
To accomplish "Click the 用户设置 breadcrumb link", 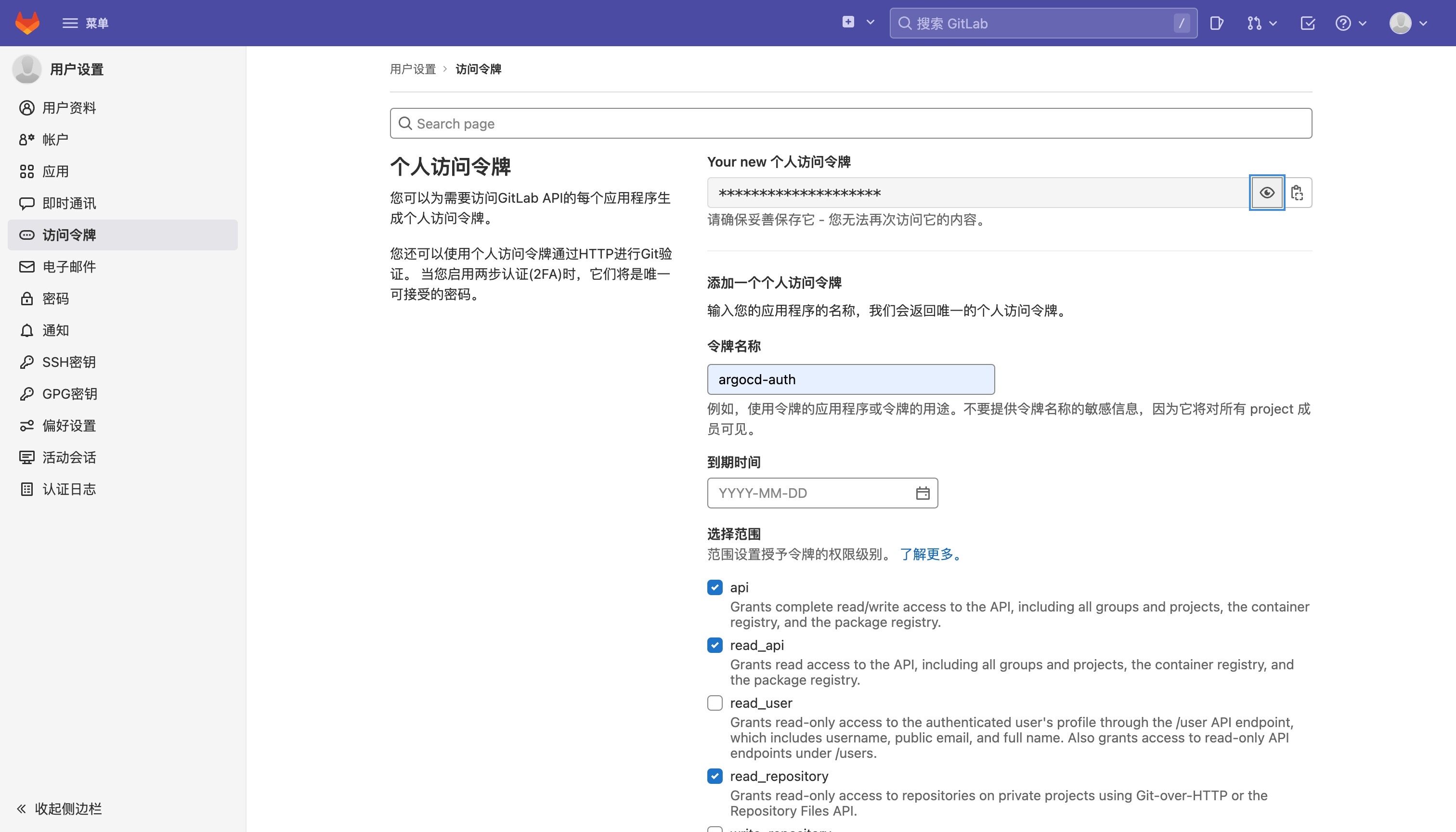I will pos(413,69).
